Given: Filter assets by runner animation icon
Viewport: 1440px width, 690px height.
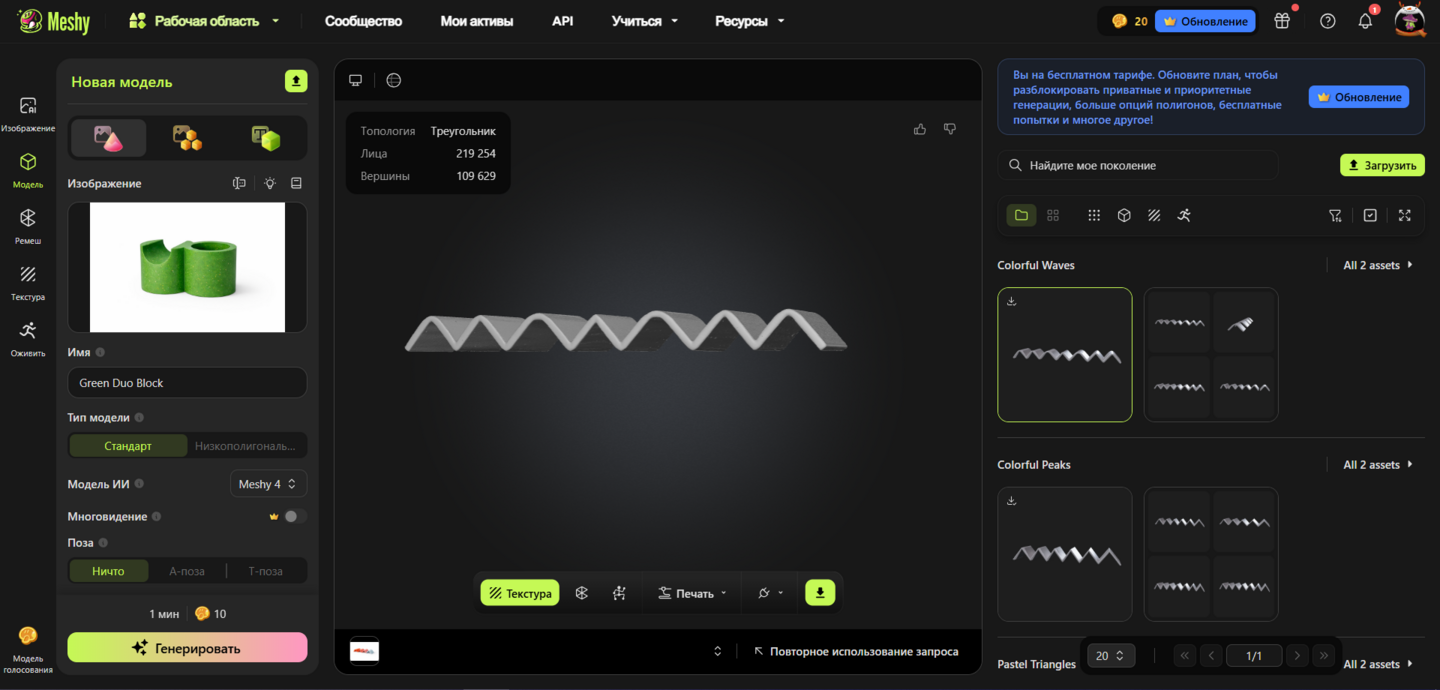Looking at the screenshot, I should 1184,215.
